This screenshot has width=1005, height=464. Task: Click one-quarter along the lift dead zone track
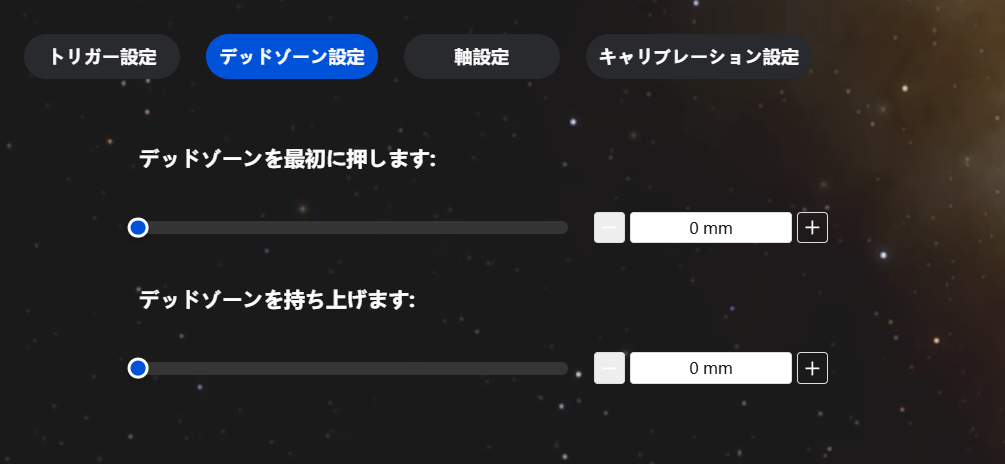[243, 368]
